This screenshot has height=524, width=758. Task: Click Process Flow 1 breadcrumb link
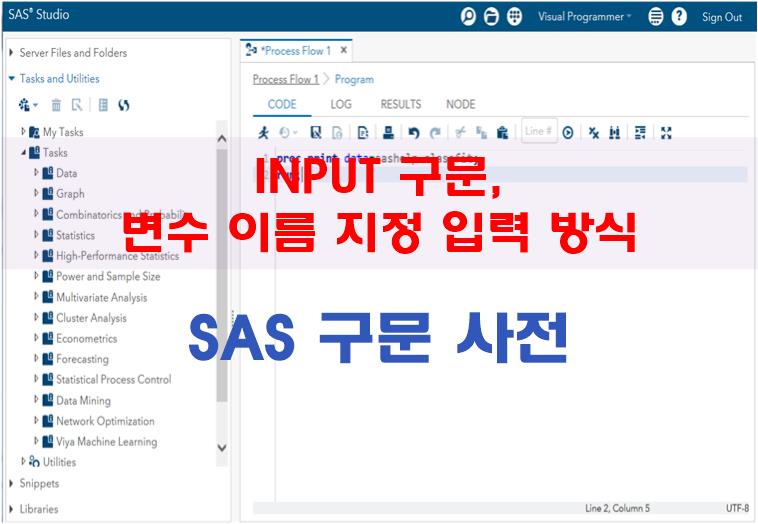[x=285, y=79]
